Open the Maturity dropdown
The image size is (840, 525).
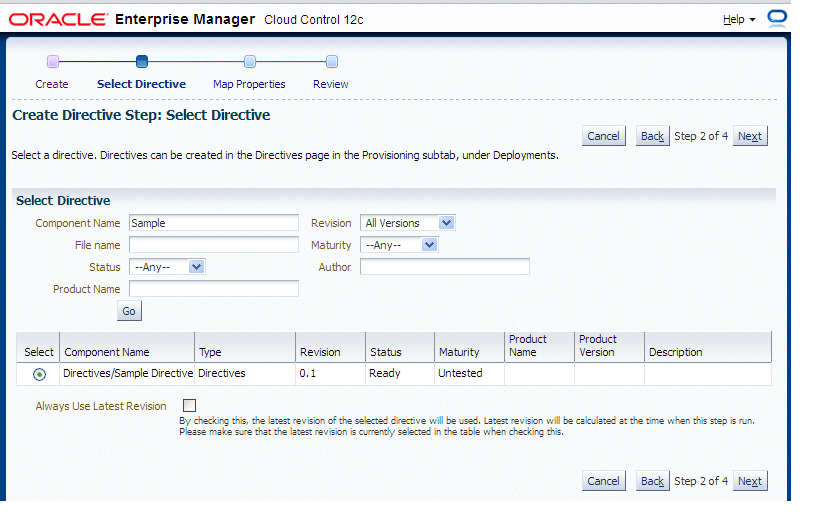(399, 245)
